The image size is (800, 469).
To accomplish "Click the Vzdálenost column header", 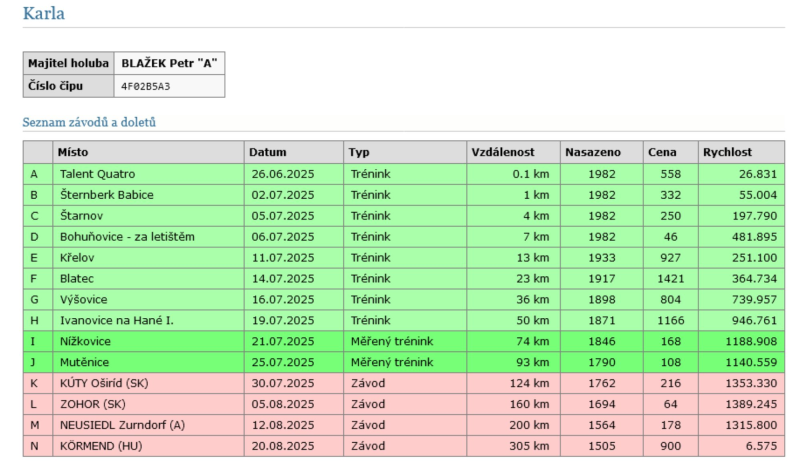I will point(503,152).
